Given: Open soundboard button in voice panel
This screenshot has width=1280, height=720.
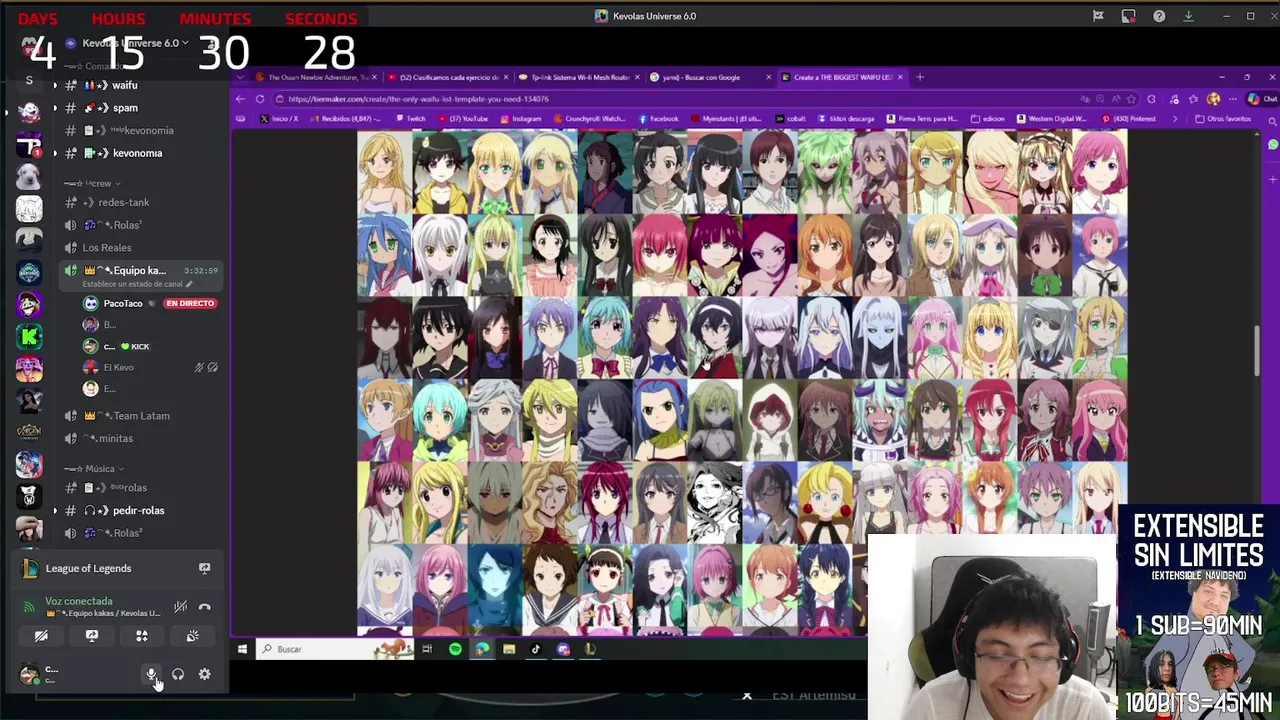Looking at the screenshot, I should click(x=192, y=636).
